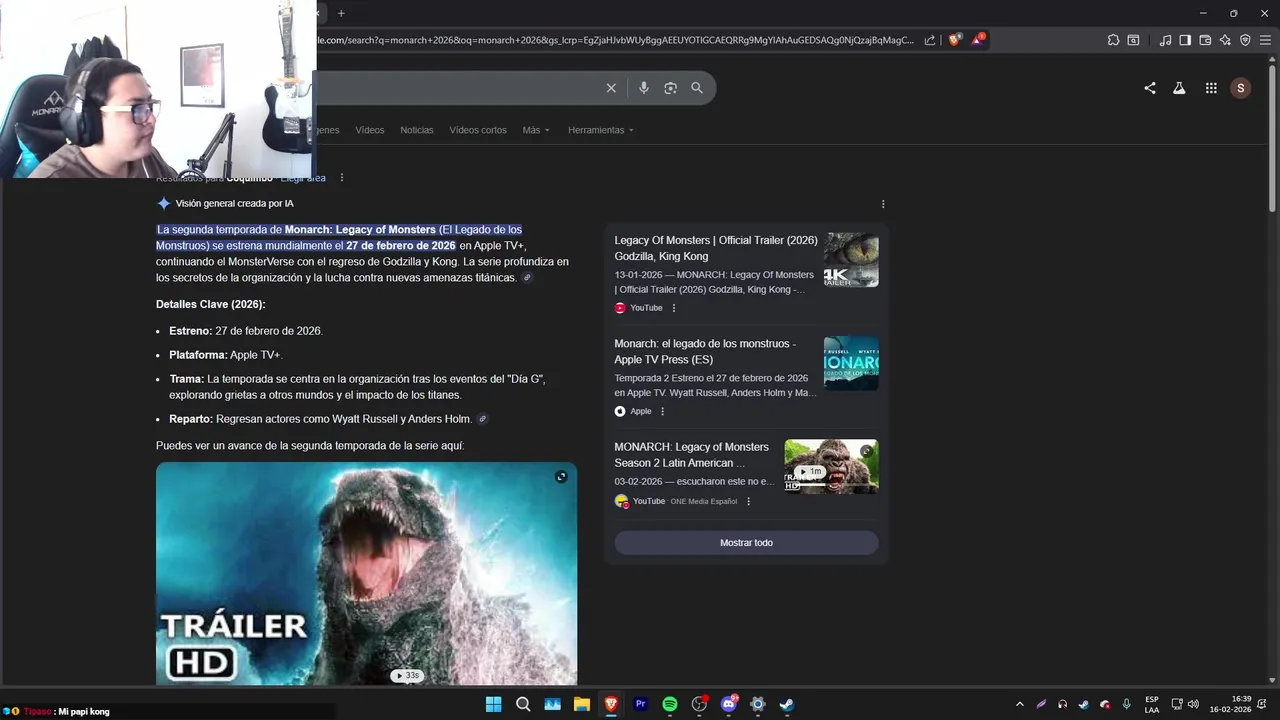Open location results options dots

coord(342,178)
